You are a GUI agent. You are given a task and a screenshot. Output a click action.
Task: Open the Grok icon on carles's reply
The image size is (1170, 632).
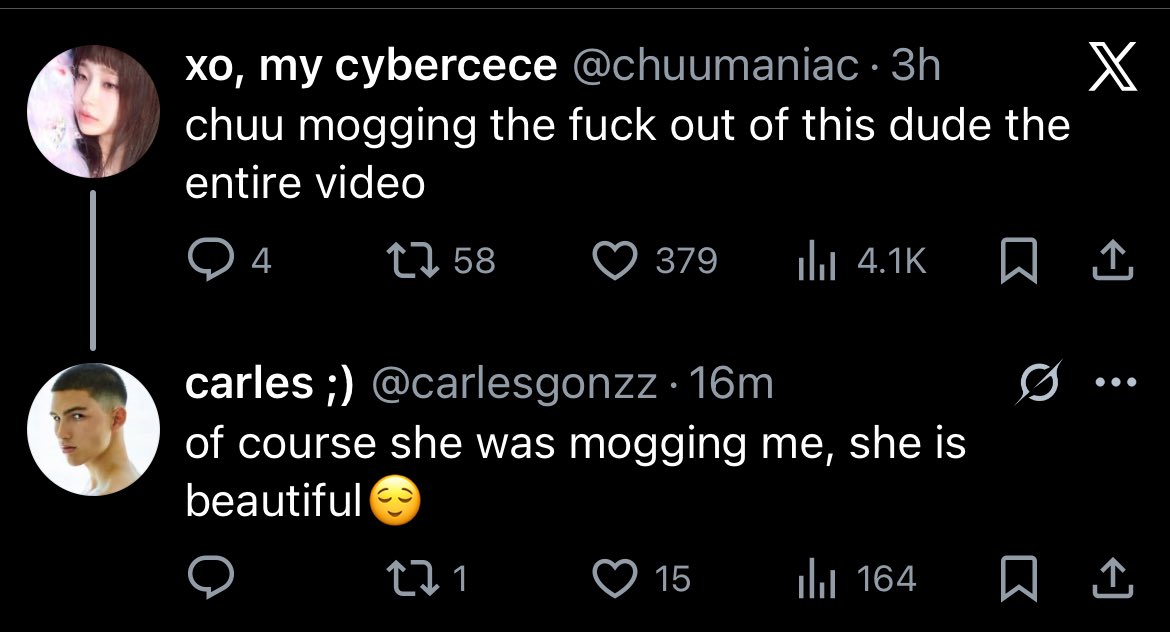(1035, 385)
